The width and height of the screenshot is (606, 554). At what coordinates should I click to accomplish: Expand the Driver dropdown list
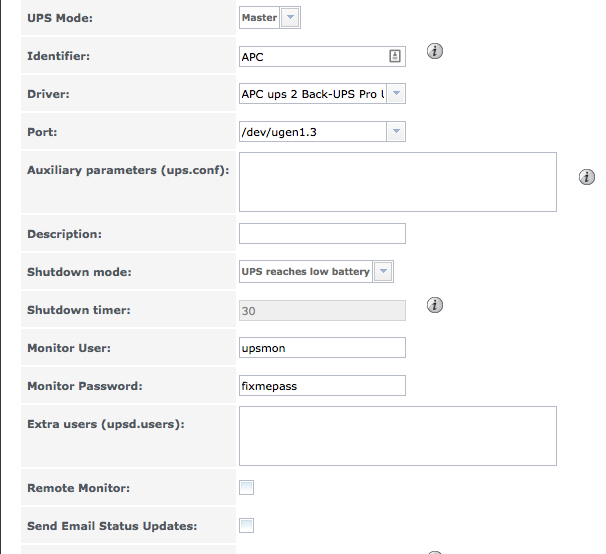click(396, 94)
